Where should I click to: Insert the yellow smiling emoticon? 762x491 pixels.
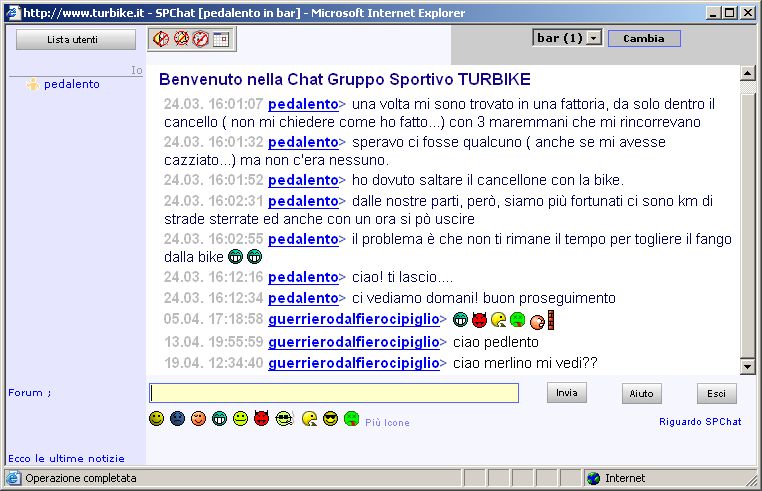[x=156, y=419]
